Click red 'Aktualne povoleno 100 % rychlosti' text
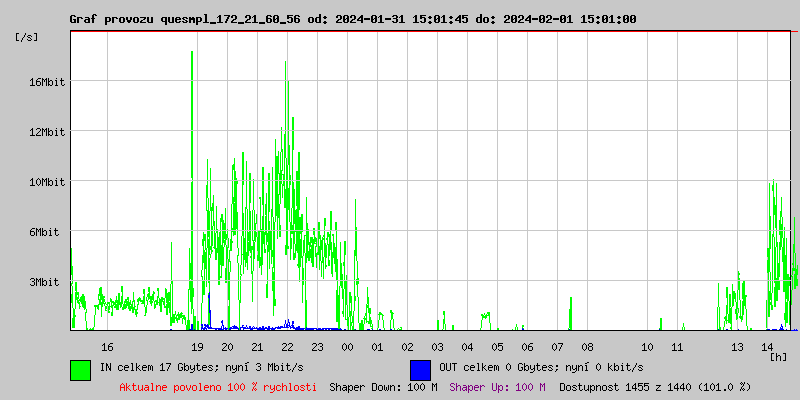800x400 pixels. tap(218, 386)
